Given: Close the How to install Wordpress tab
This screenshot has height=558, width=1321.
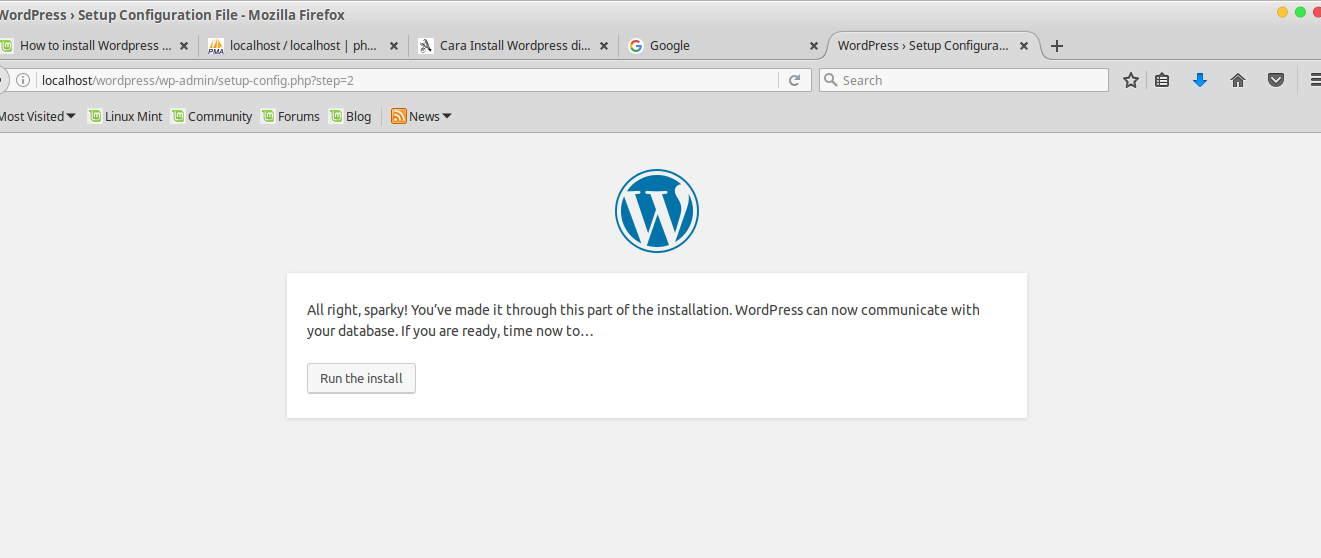Looking at the screenshot, I should pyautogui.click(x=184, y=46).
